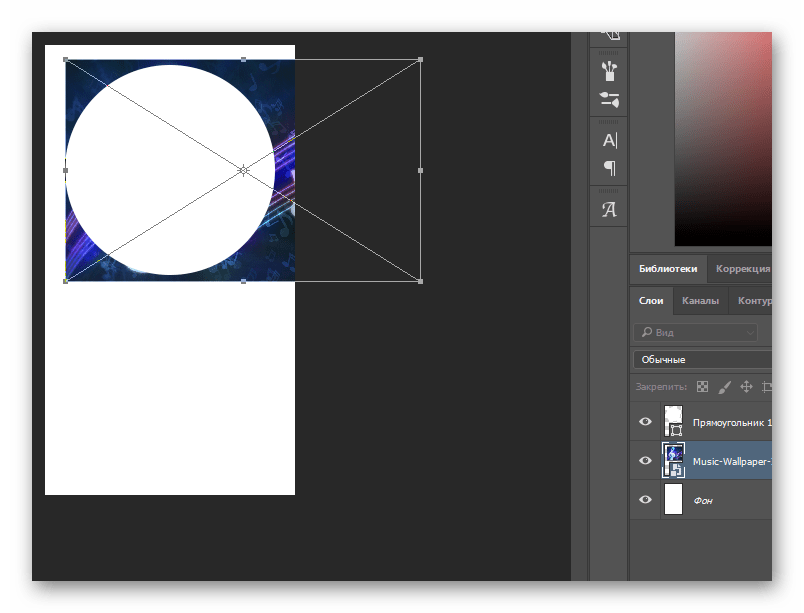Viewport: 804px width, 613px height.
Task: Select the Слои tab
Action: [x=651, y=301]
